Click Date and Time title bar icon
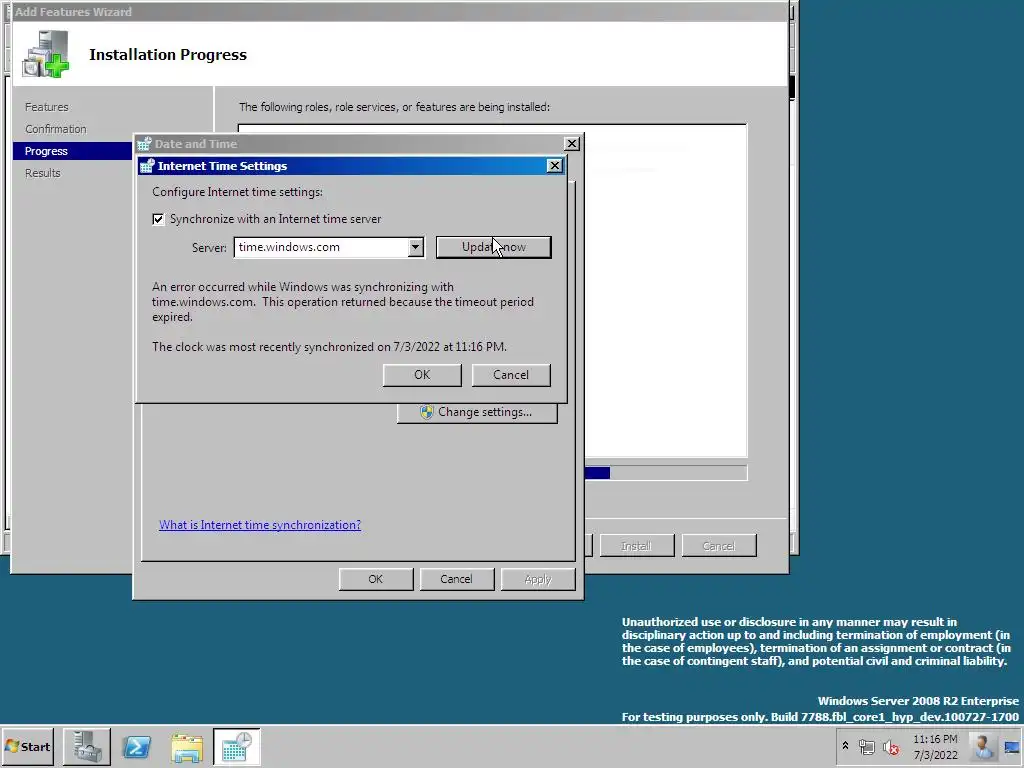The height and width of the screenshot is (768, 1024). pyautogui.click(x=144, y=144)
